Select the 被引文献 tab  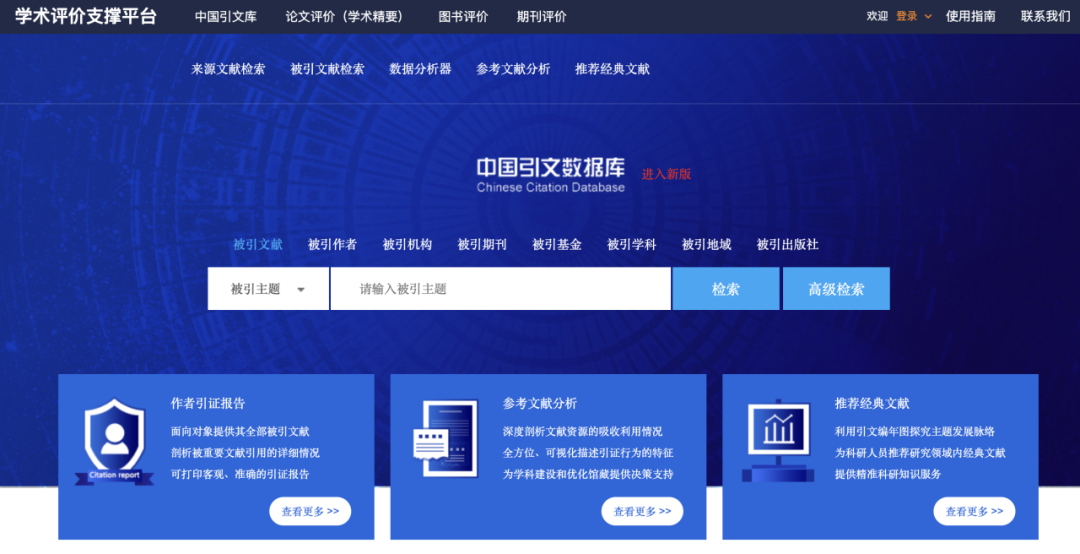(x=258, y=245)
